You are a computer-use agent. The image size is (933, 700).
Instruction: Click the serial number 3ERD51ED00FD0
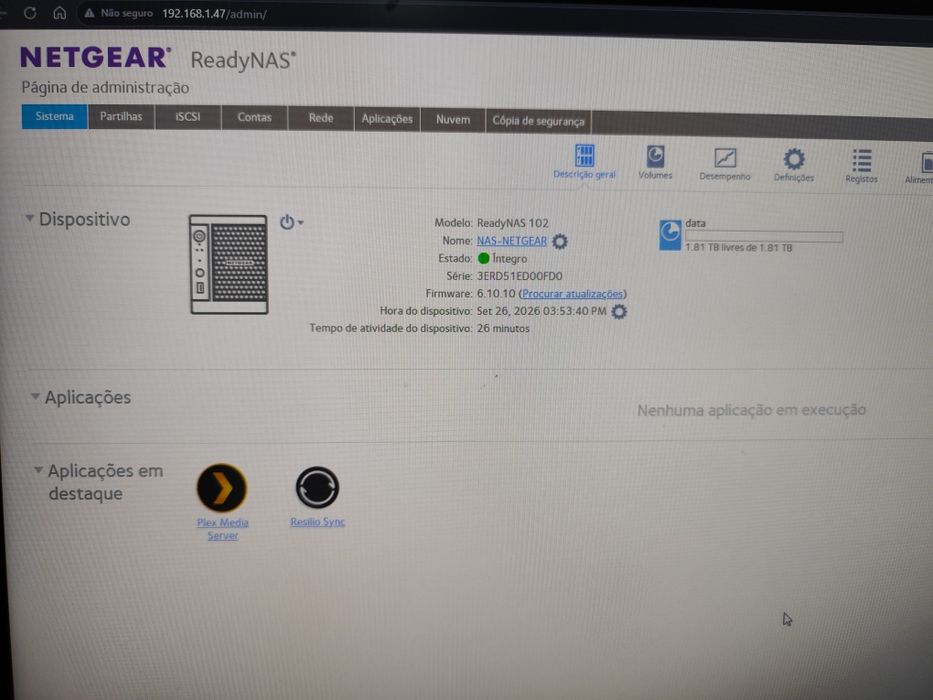(519, 276)
